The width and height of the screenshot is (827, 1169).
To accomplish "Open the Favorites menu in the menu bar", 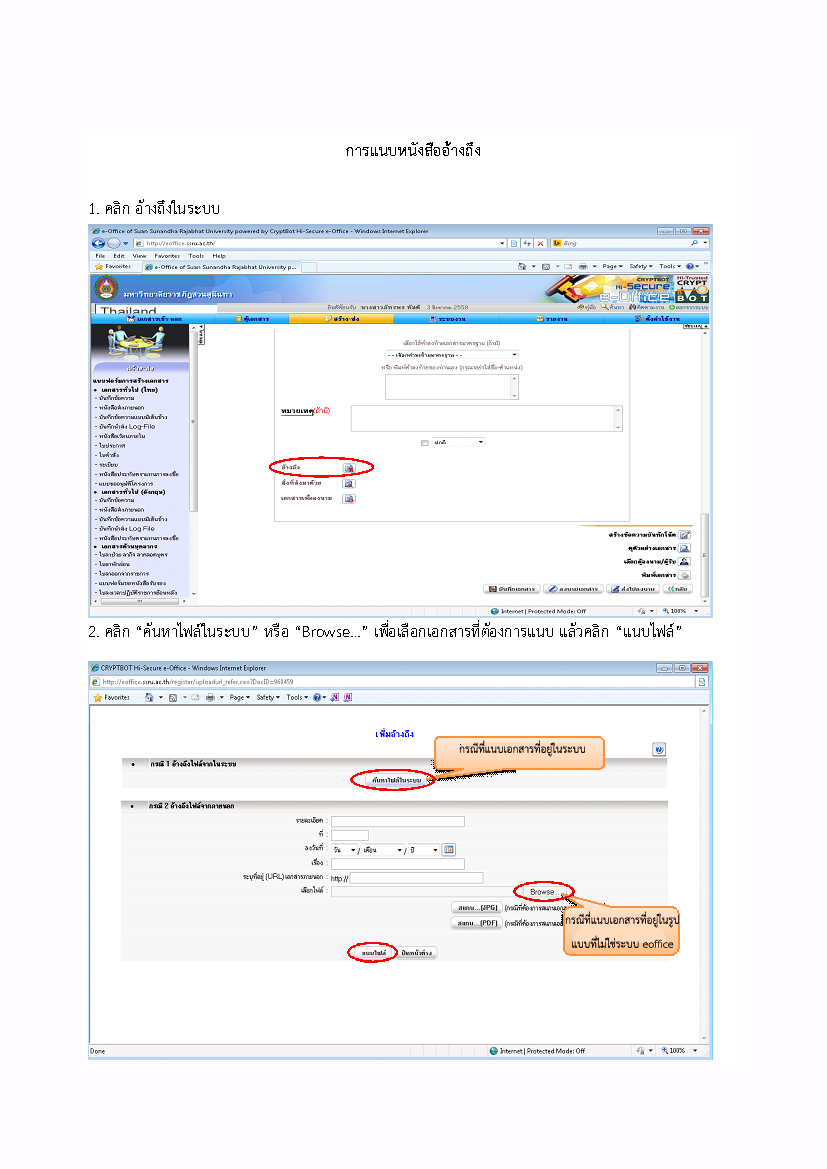I will click(167, 256).
